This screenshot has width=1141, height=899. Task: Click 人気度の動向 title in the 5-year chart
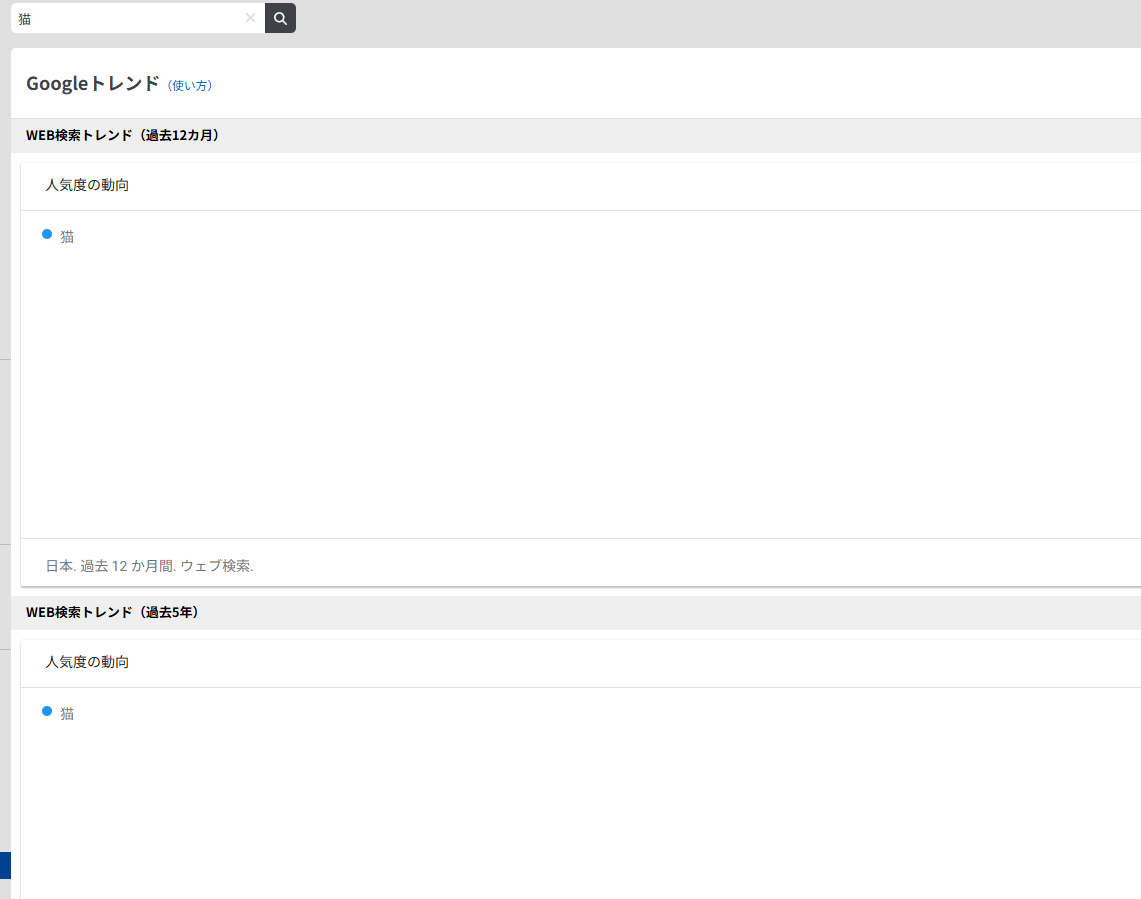click(87, 662)
